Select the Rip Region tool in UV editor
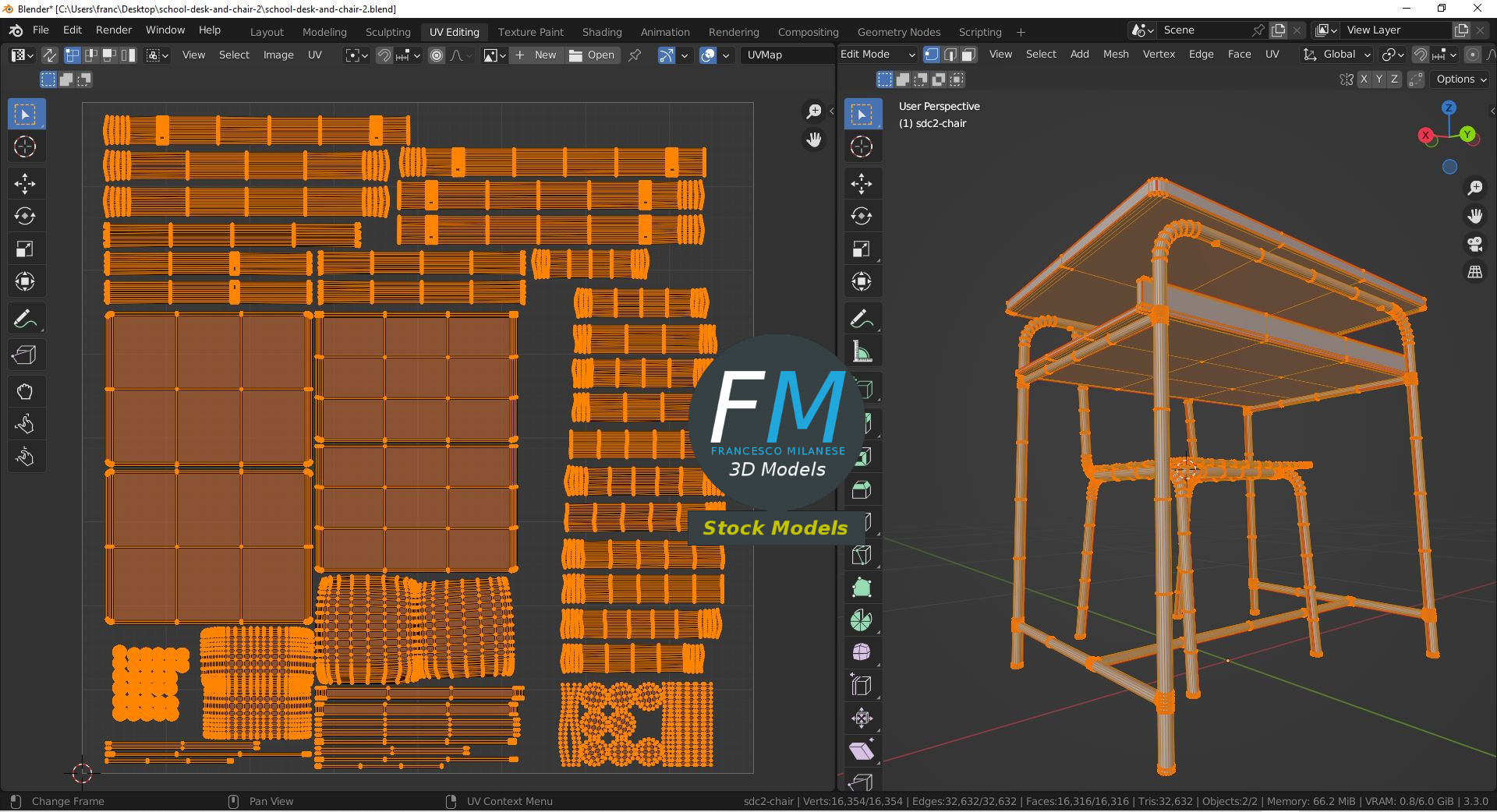Screen dimensions: 1497x812 (25, 355)
